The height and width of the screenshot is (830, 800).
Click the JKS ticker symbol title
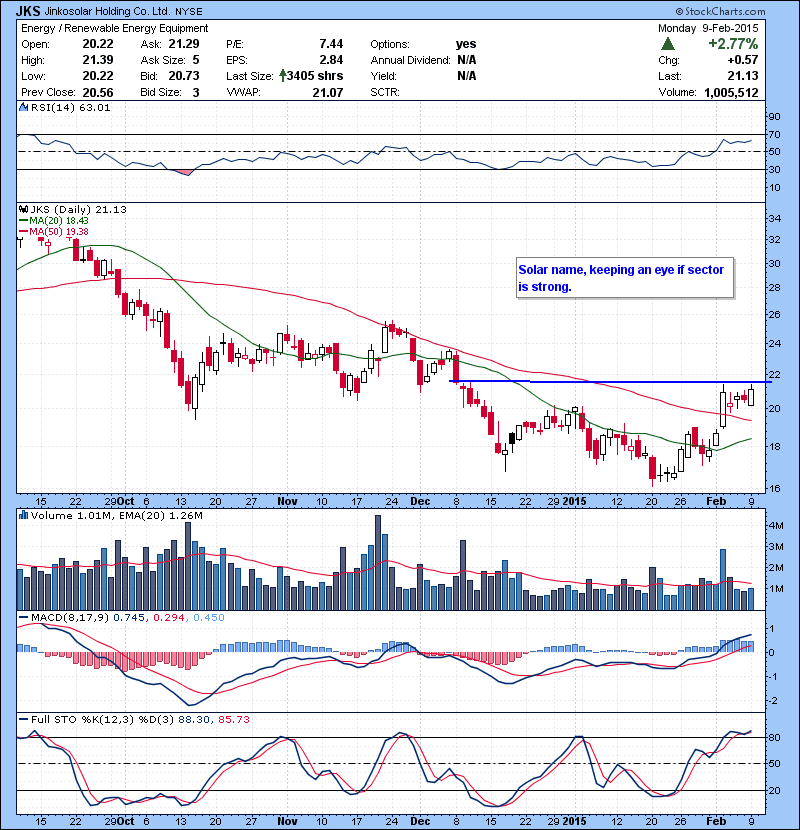(x=28, y=11)
